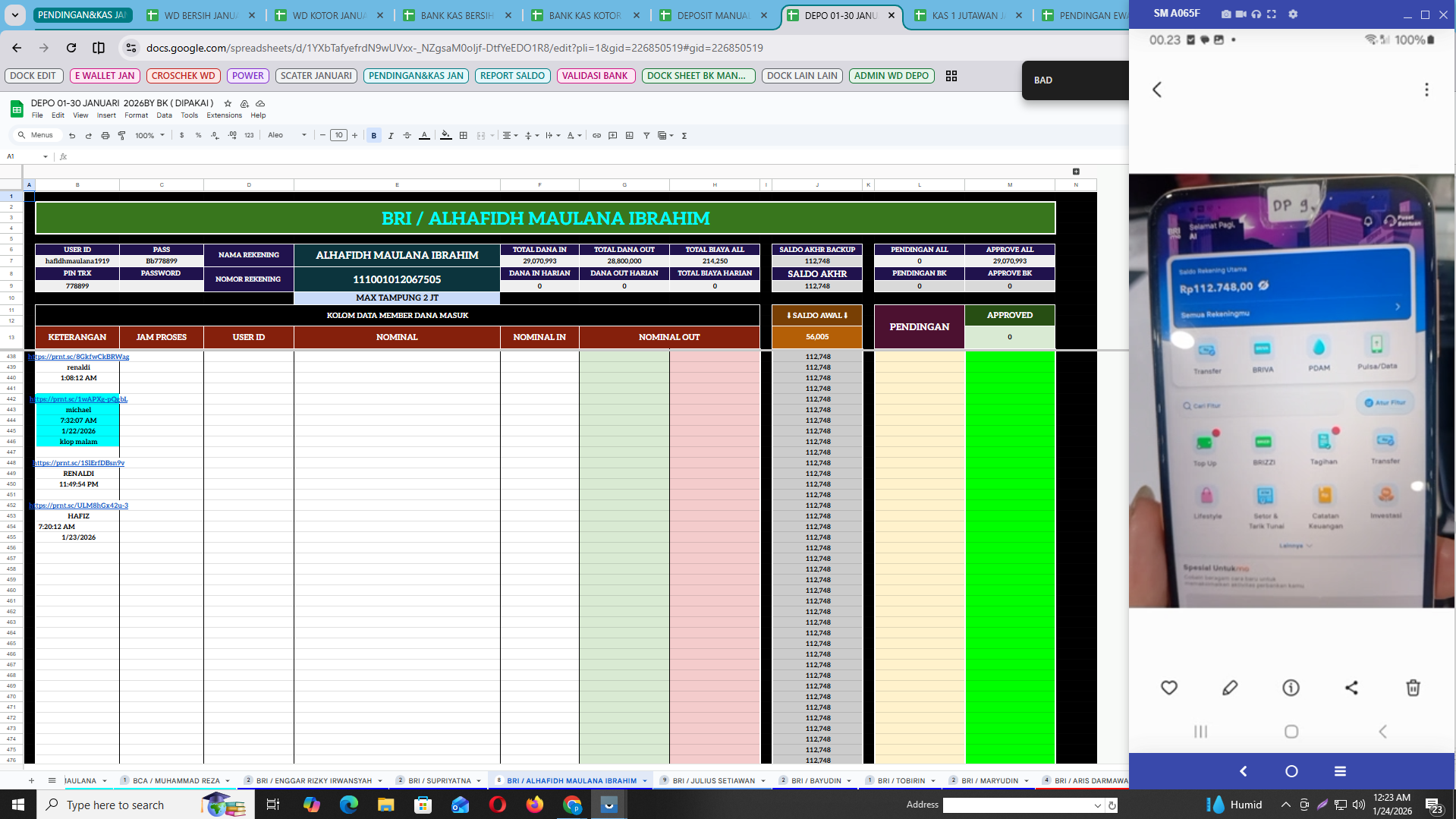Image resolution: width=1456 pixels, height=819 pixels.
Task: Open settings gear in SM A065F window
Action: pos(1293,14)
